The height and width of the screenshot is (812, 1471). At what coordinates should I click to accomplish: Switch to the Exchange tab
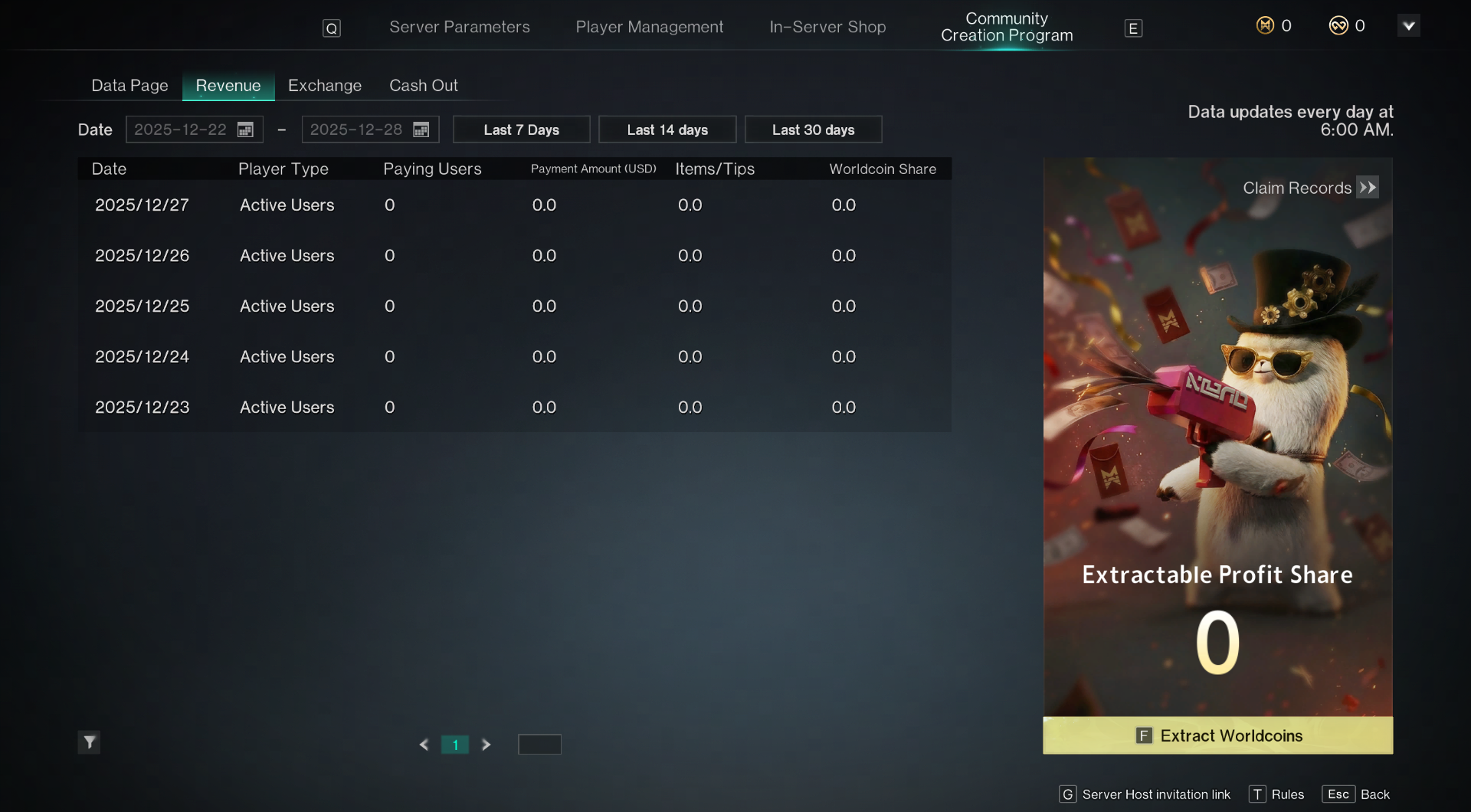tap(325, 86)
